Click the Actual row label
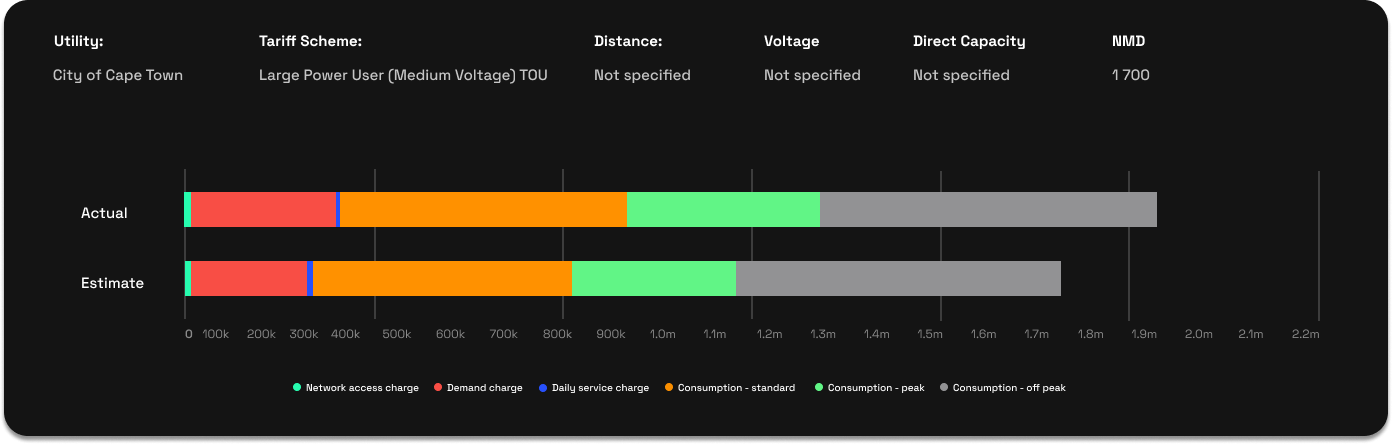The image size is (1392, 444). coord(104,213)
